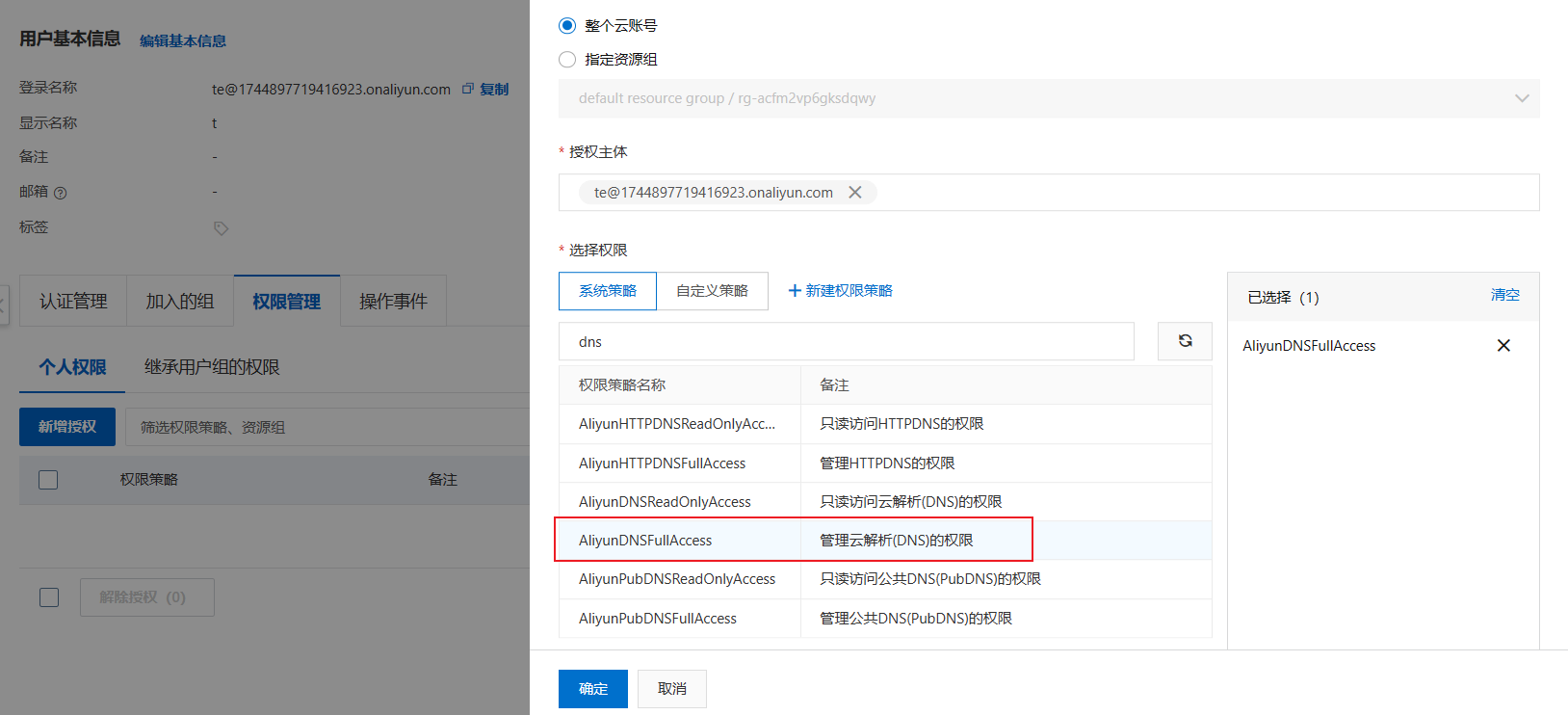Click 清空 to clear selections

(x=1505, y=295)
